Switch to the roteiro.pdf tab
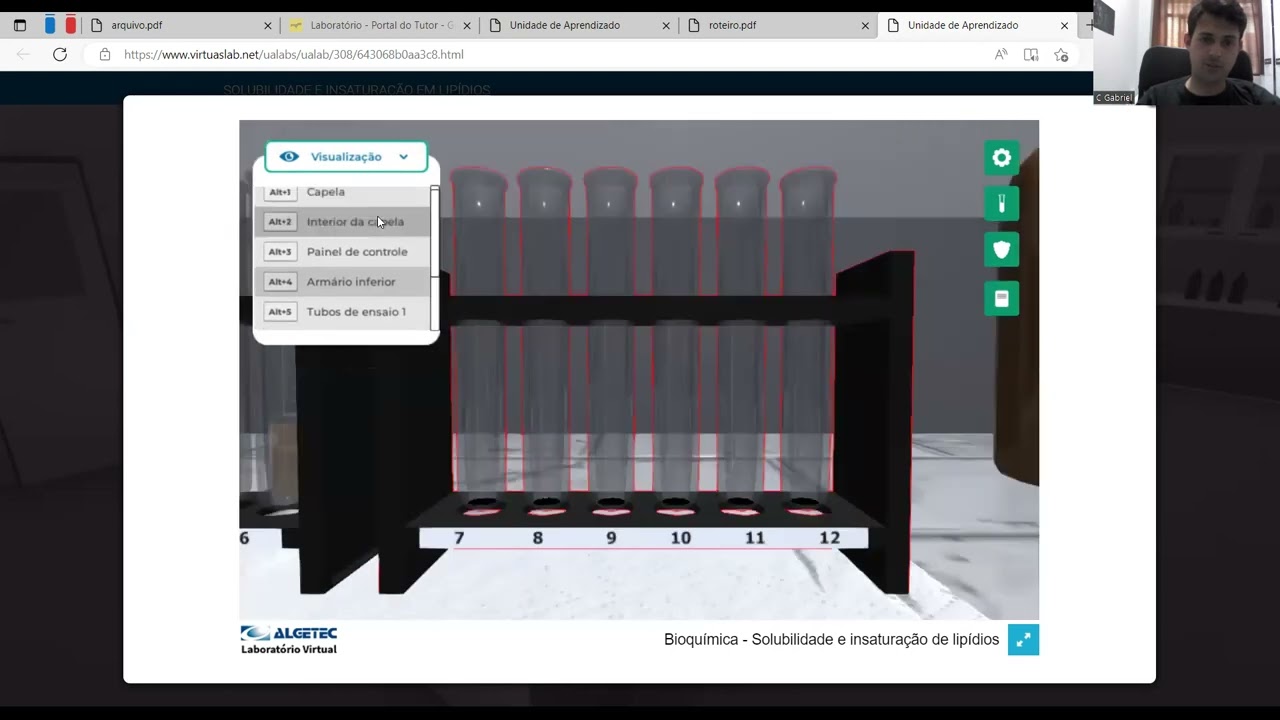The width and height of the screenshot is (1280, 720). coord(779,25)
